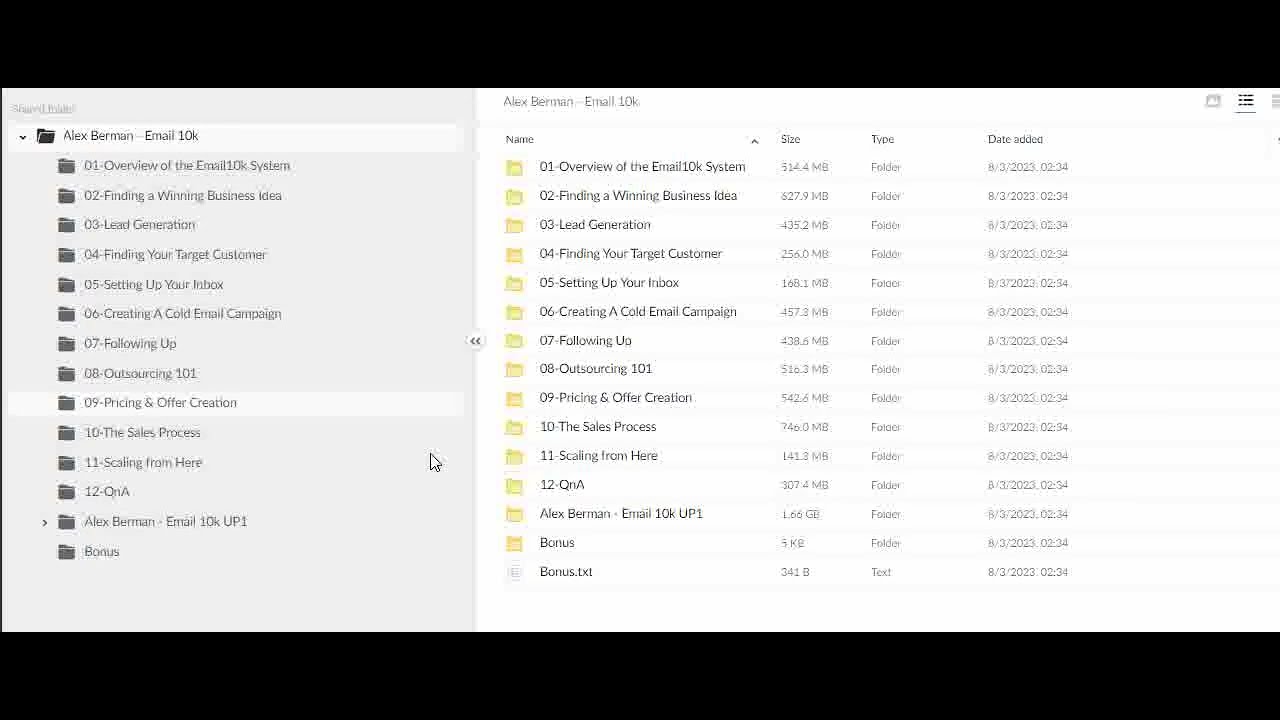Select Alex Berman – Email 10k root label in sidebar

click(x=131, y=136)
